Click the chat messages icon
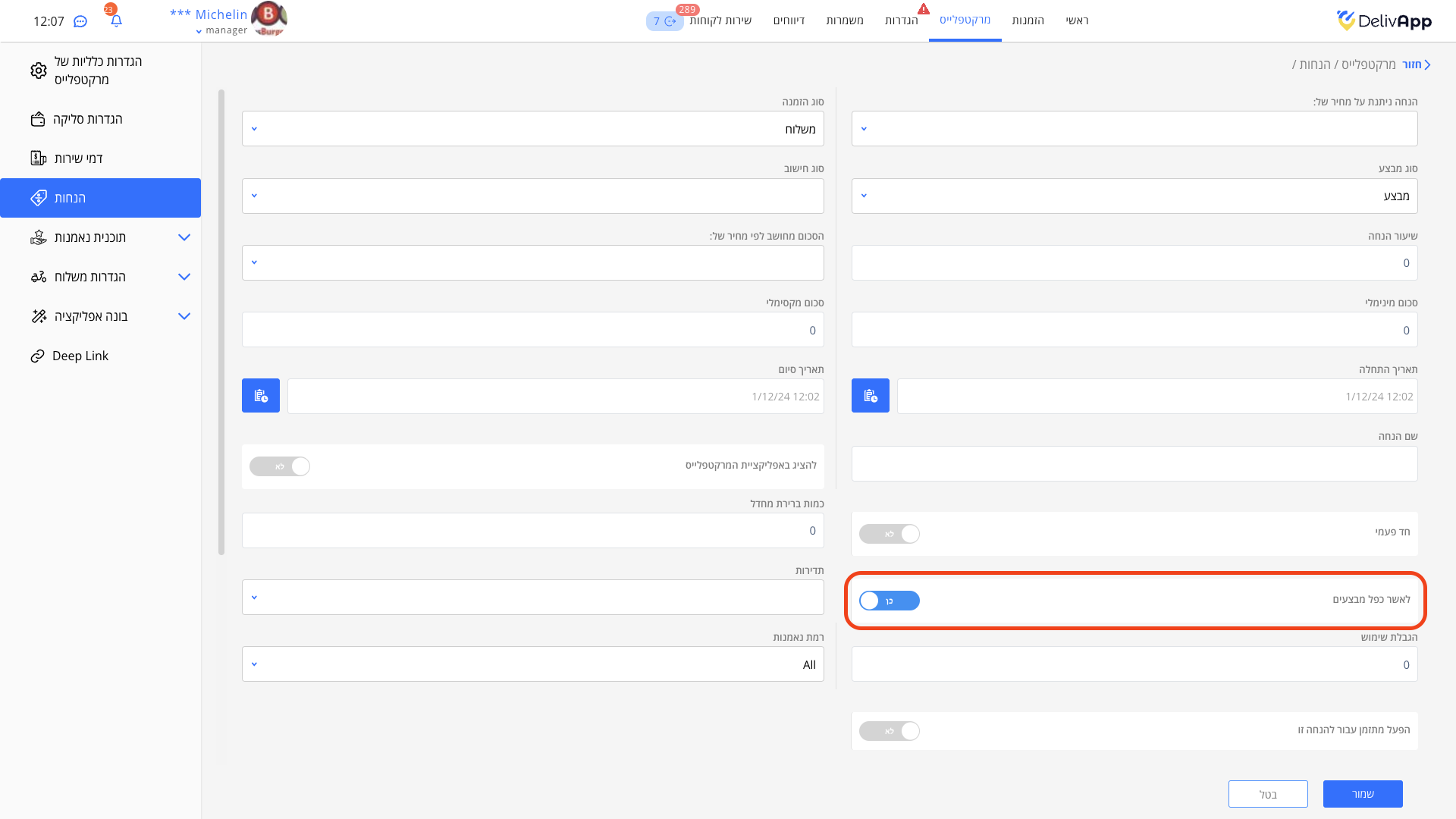Image resolution: width=1456 pixels, height=819 pixels. click(80, 21)
